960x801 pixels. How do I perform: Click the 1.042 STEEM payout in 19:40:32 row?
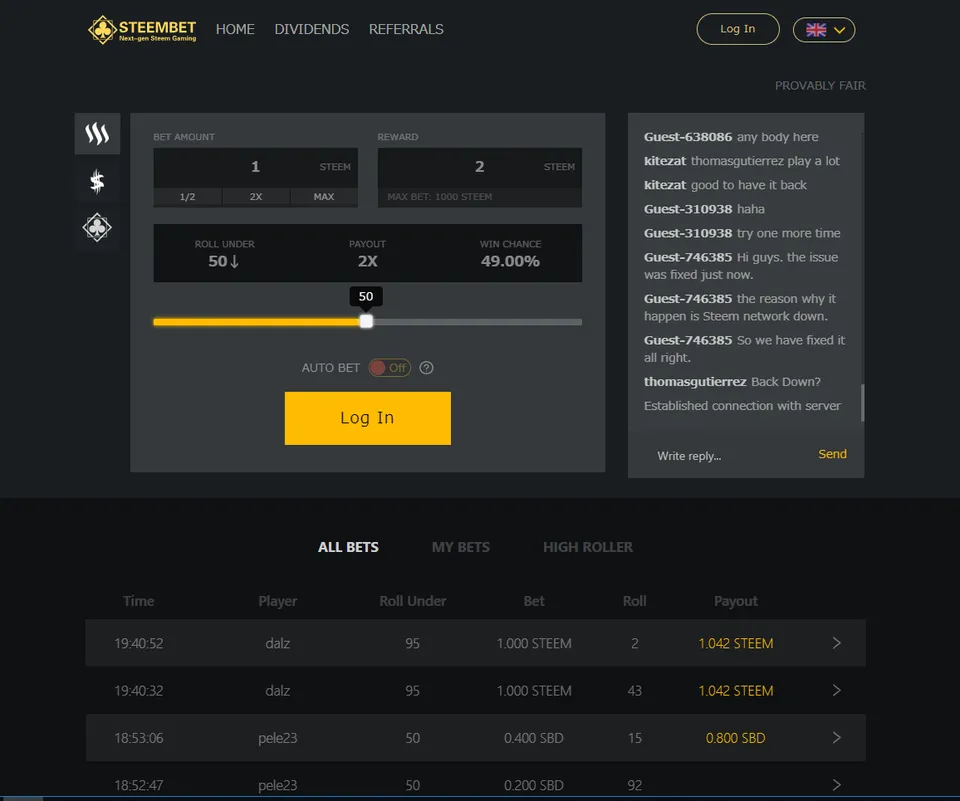click(735, 691)
